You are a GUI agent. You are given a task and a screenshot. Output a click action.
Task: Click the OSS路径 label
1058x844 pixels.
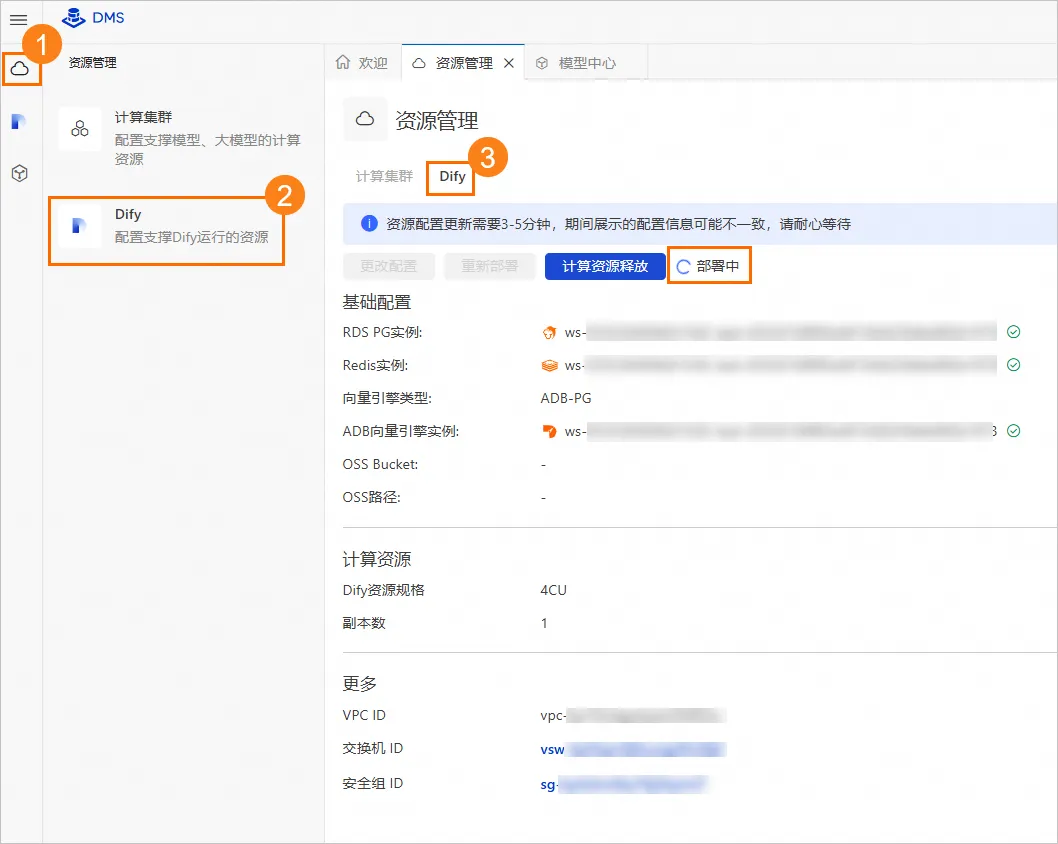[372, 497]
